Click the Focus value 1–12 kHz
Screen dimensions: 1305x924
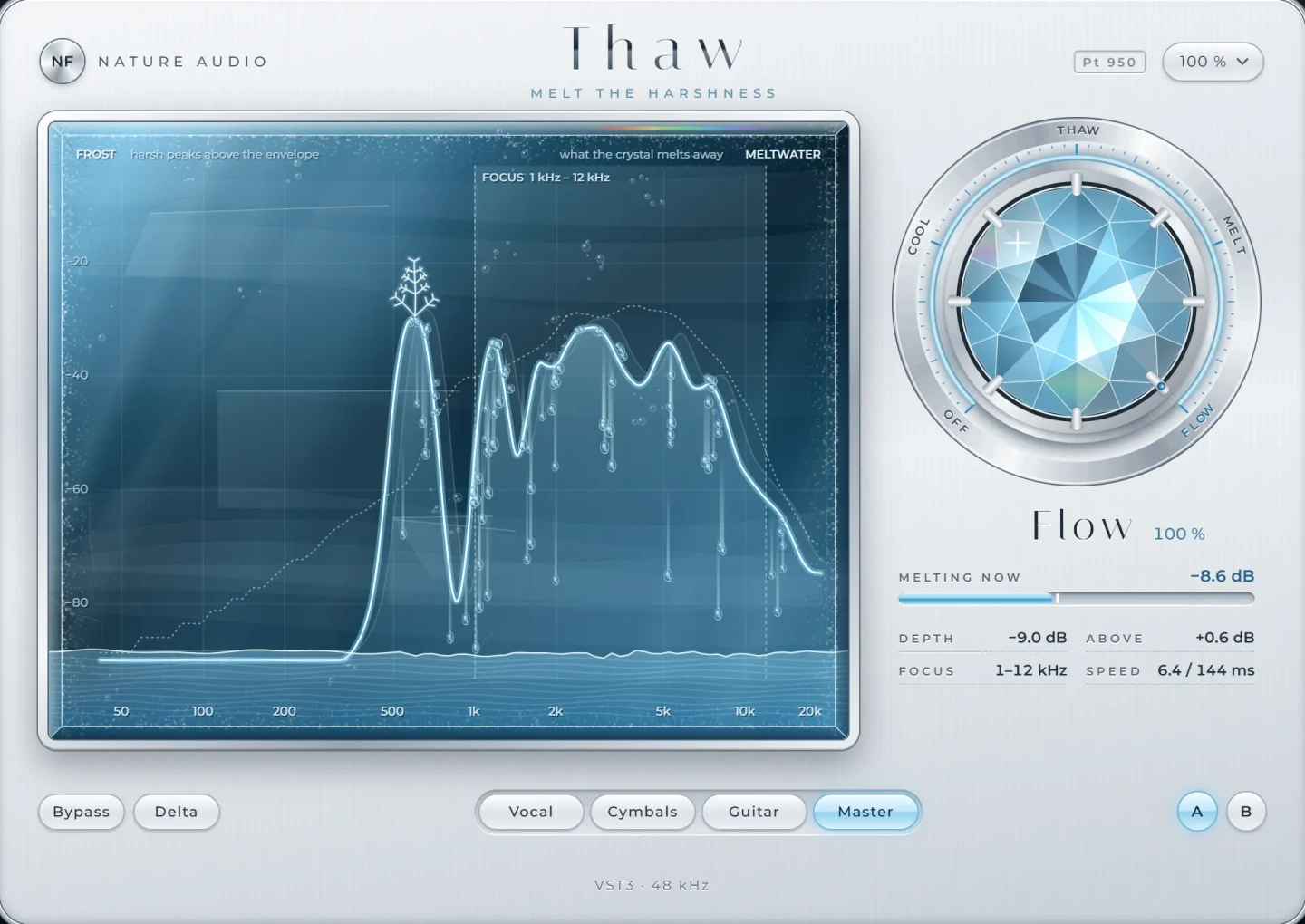(1031, 670)
